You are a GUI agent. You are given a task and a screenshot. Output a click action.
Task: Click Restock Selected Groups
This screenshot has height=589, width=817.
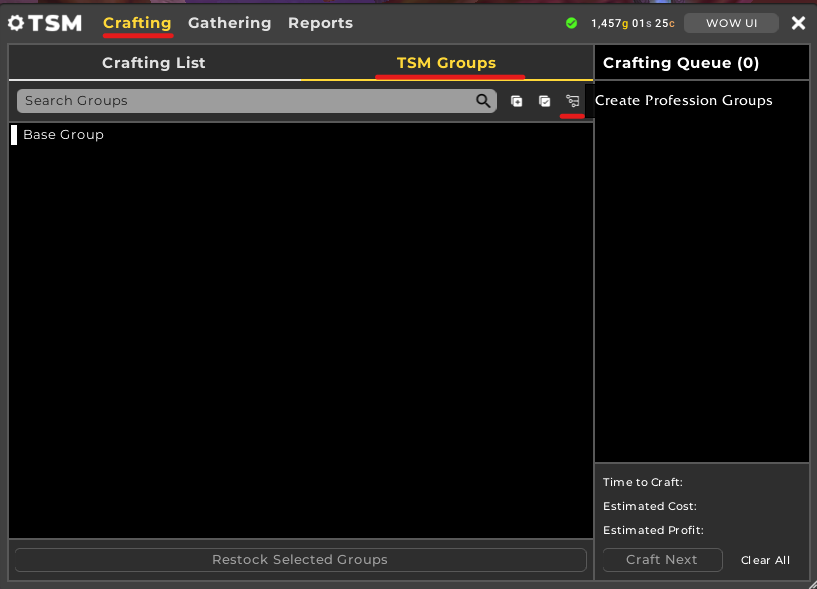300,560
